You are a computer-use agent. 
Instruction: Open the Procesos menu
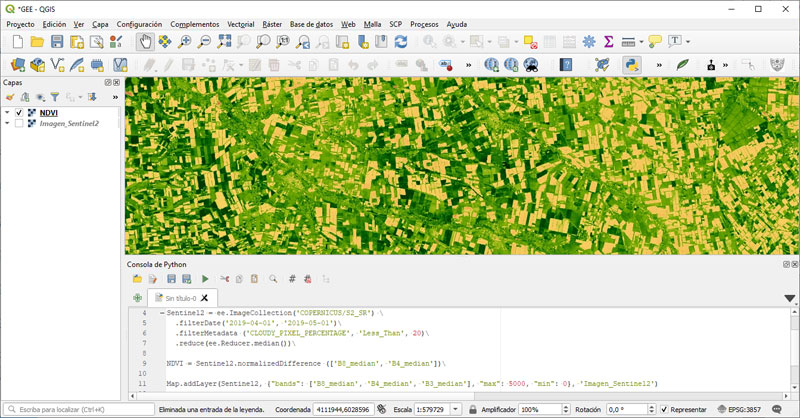(x=424, y=24)
